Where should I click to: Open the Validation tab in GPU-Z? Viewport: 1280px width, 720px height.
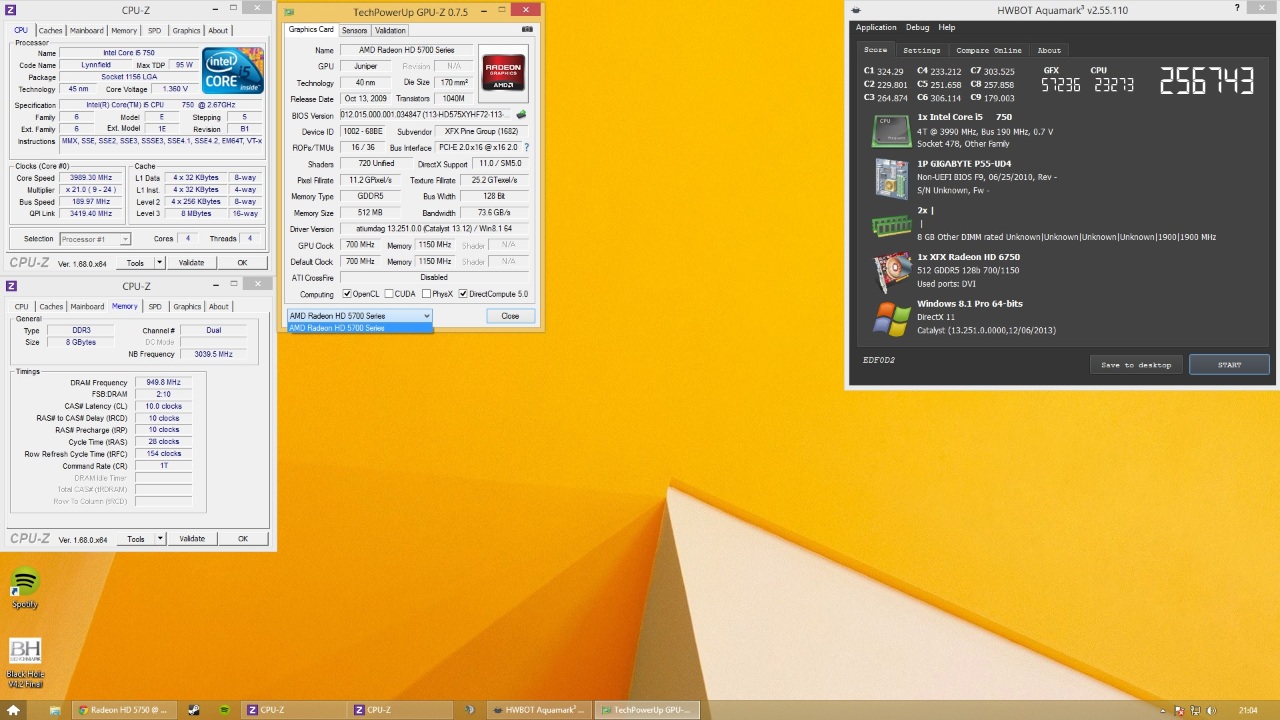[x=390, y=30]
